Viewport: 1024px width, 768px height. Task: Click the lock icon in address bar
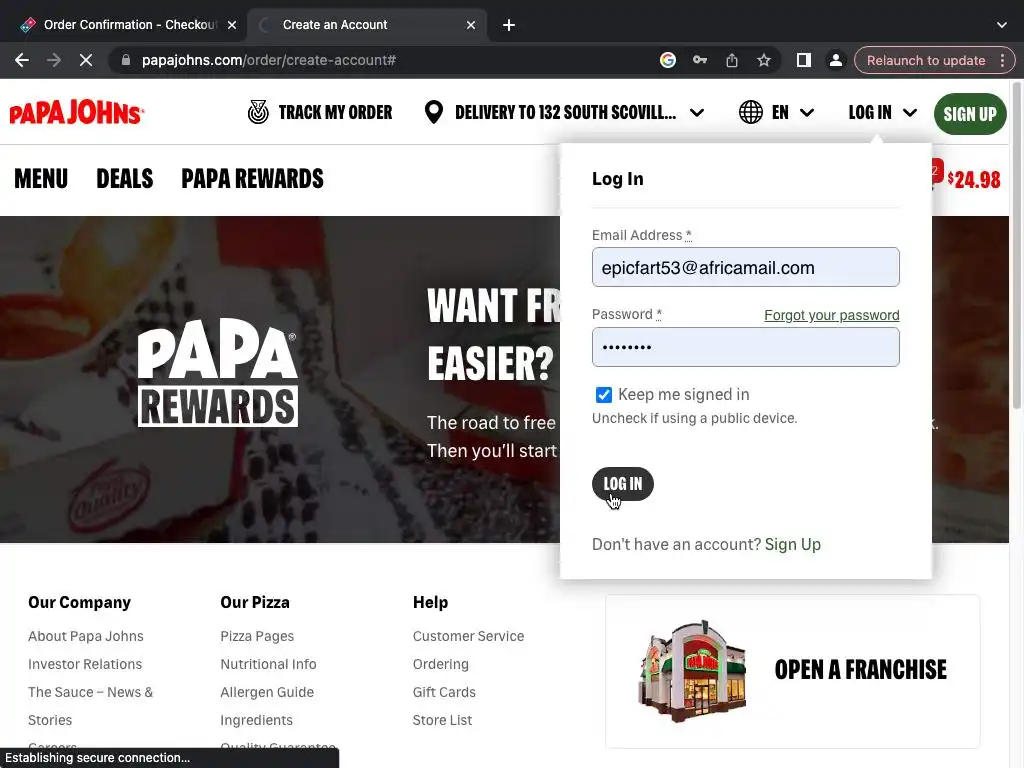[126, 60]
